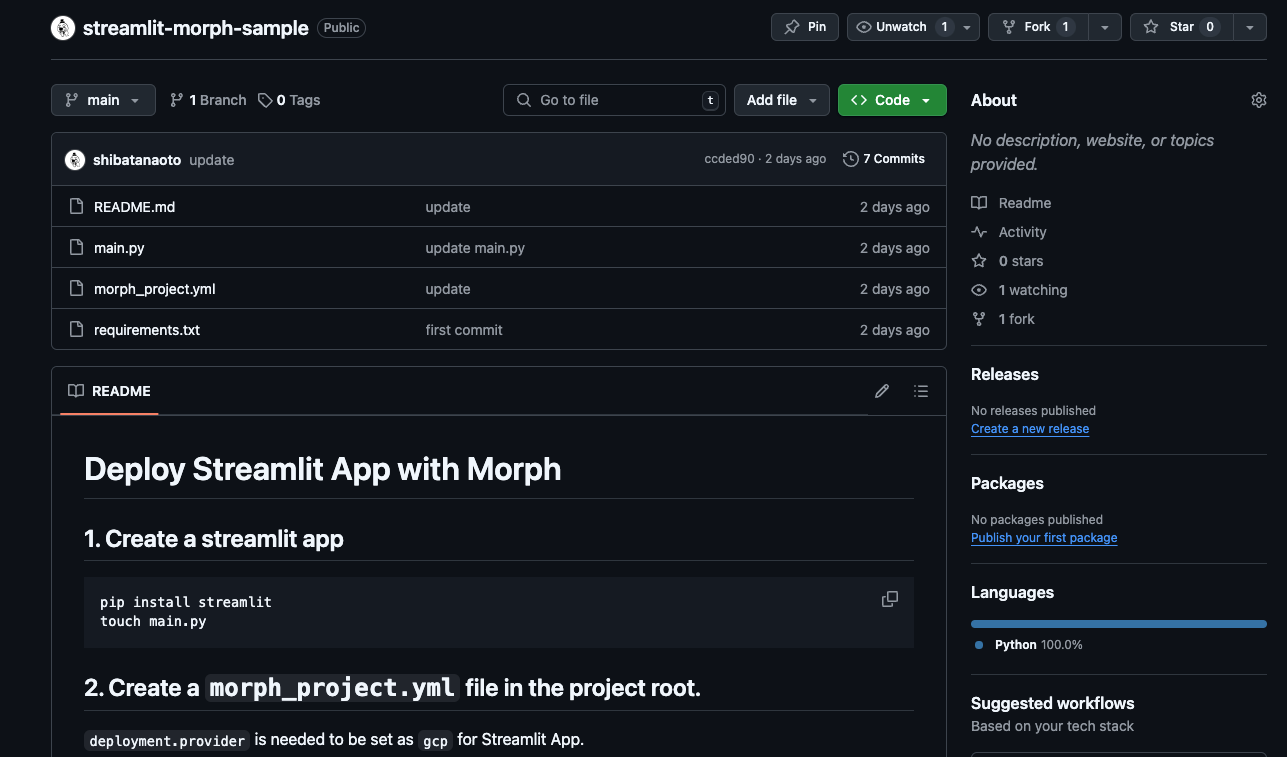The image size is (1287, 757).
Task: Open the main branch selector
Action: coord(103,100)
